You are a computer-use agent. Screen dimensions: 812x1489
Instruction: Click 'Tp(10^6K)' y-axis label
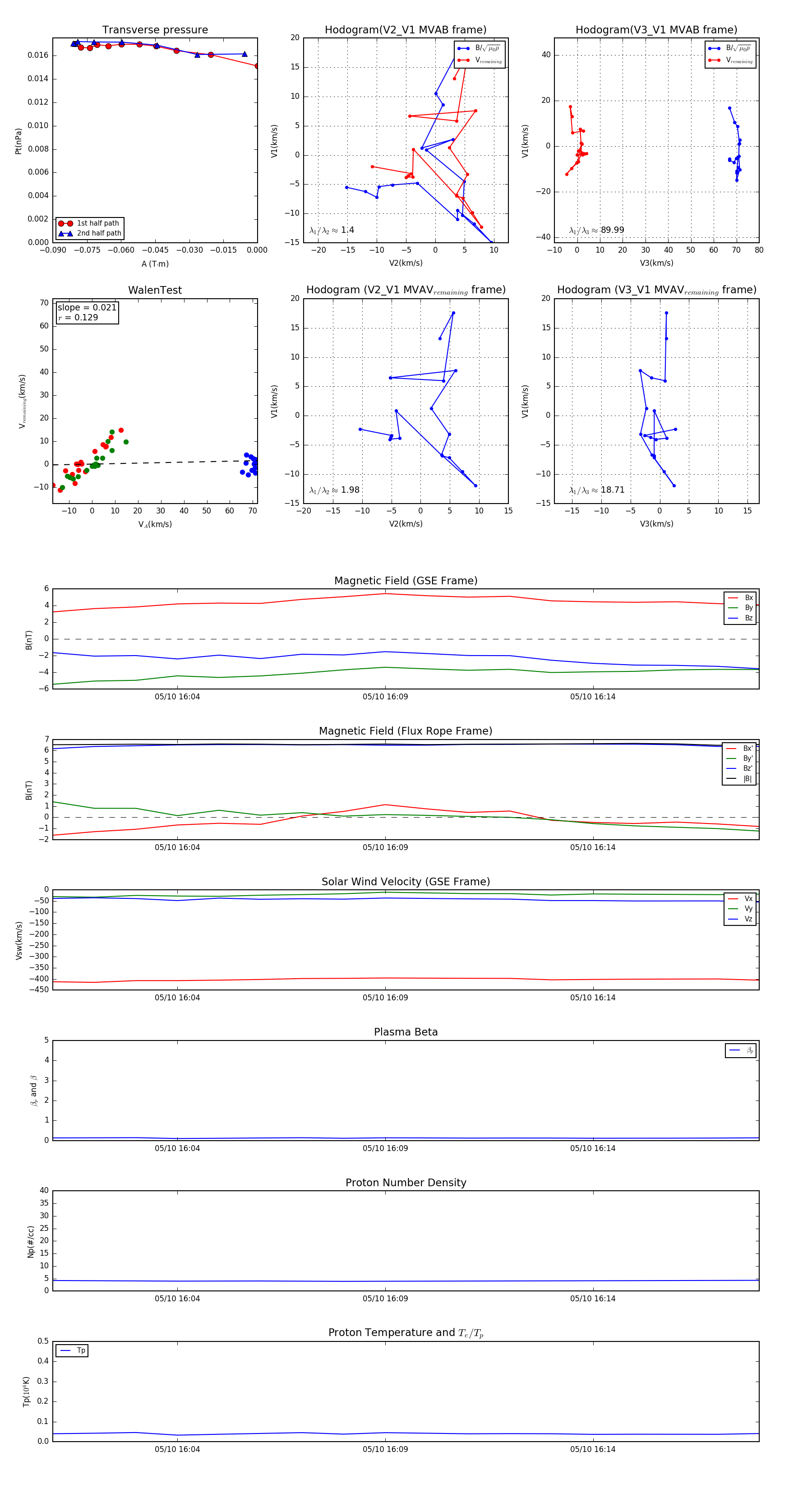pos(26,1392)
